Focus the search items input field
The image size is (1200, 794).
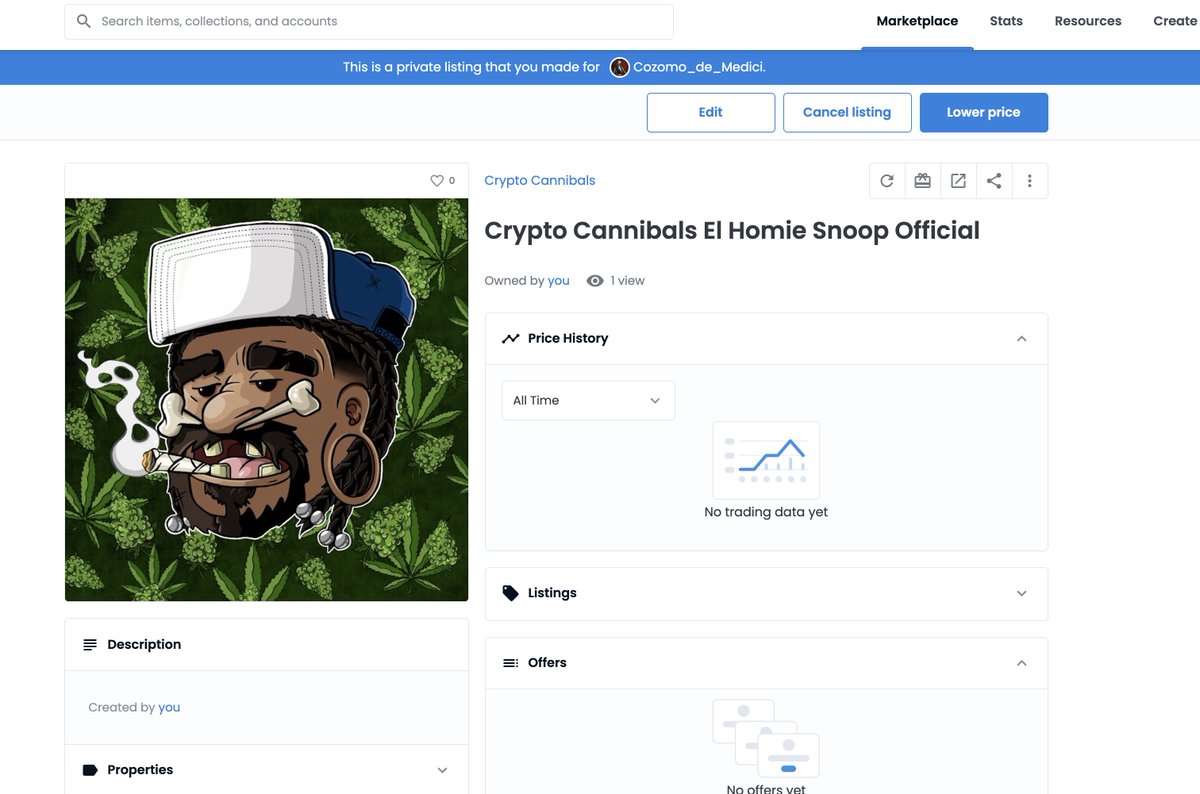click(x=369, y=21)
